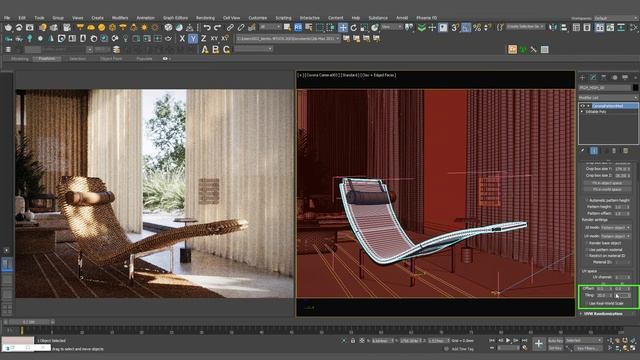Open the Graph Editors menu
Image resolution: width=640 pixels, height=360 pixels.
176,18
